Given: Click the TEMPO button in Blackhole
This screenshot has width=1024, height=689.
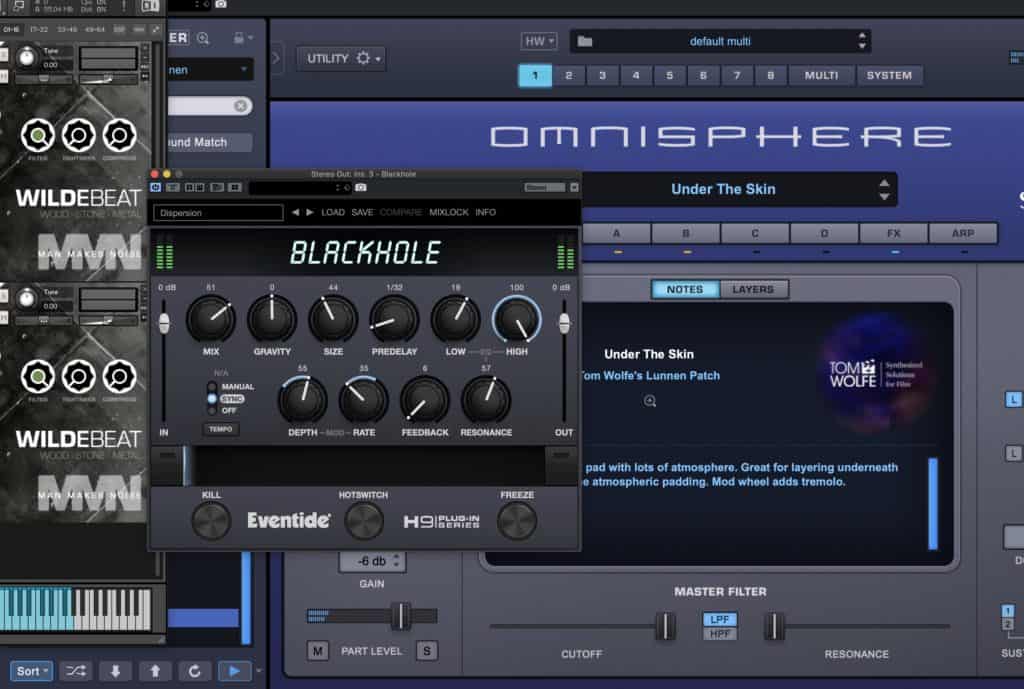Looking at the screenshot, I should coord(221,429).
